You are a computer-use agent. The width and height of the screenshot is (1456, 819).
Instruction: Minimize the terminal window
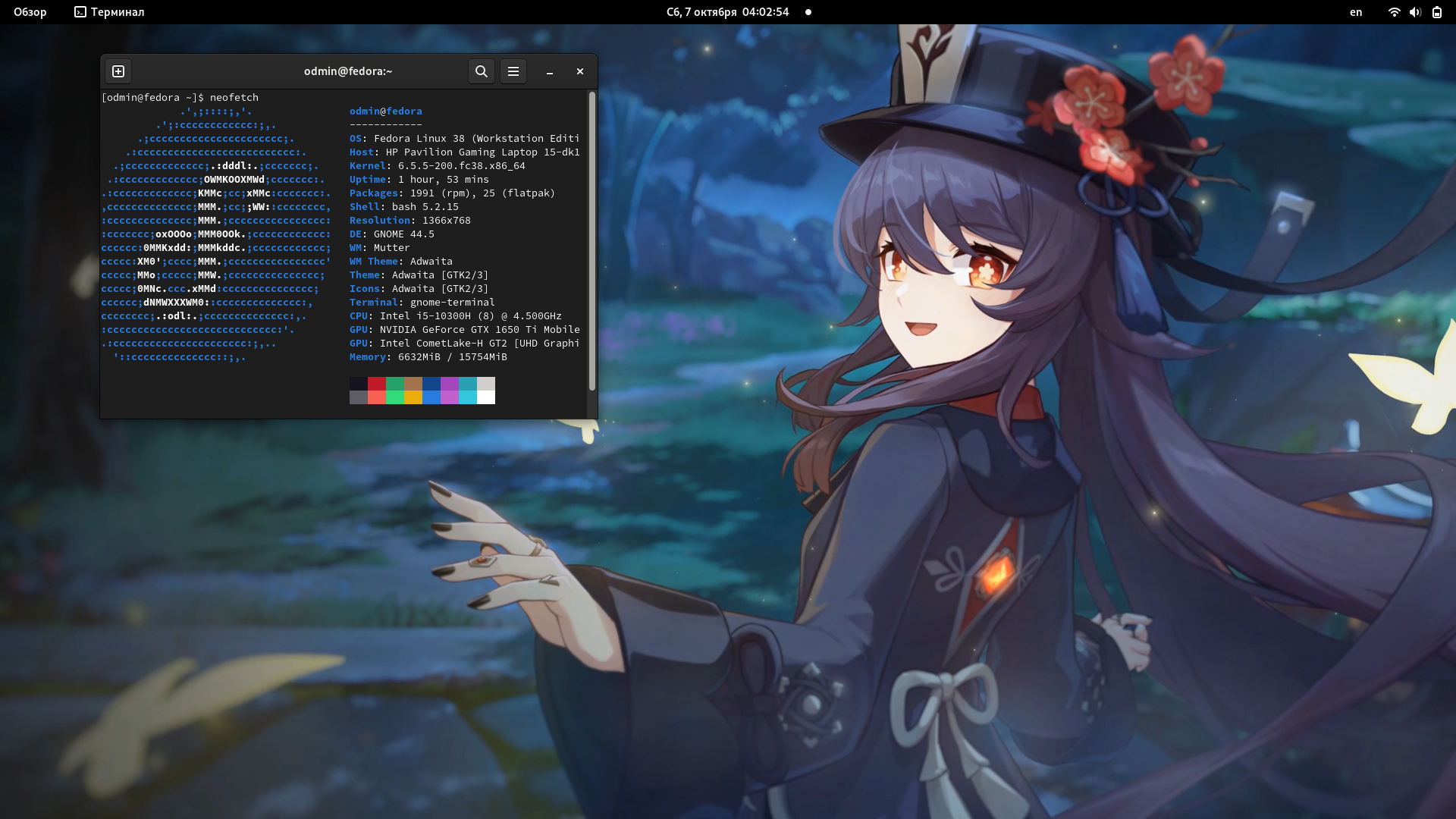pyautogui.click(x=550, y=71)
